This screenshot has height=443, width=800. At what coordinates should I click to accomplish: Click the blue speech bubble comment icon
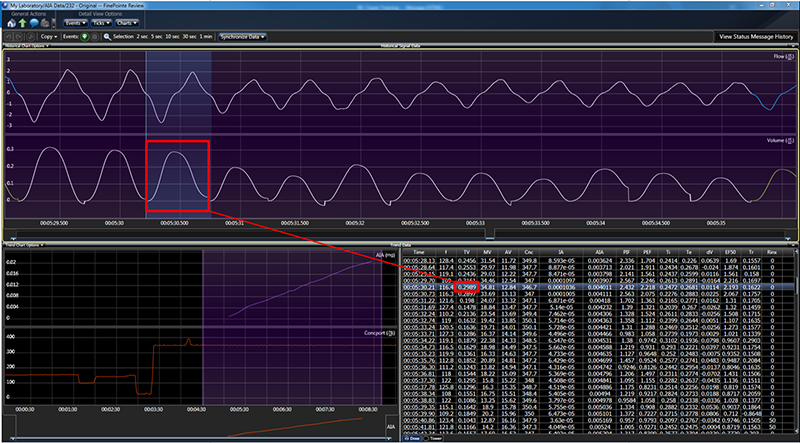[34, 23]
